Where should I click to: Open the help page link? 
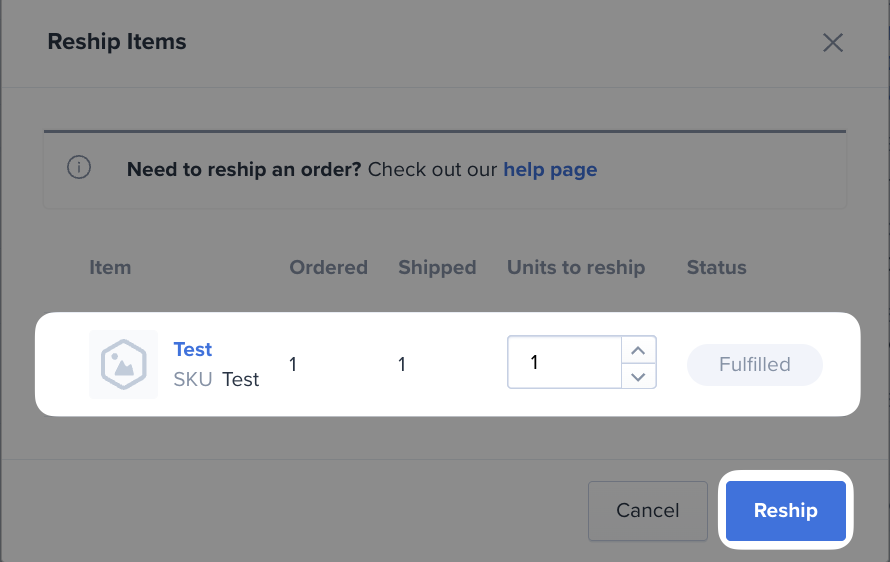pyautogui.click(x=550, y=169)
